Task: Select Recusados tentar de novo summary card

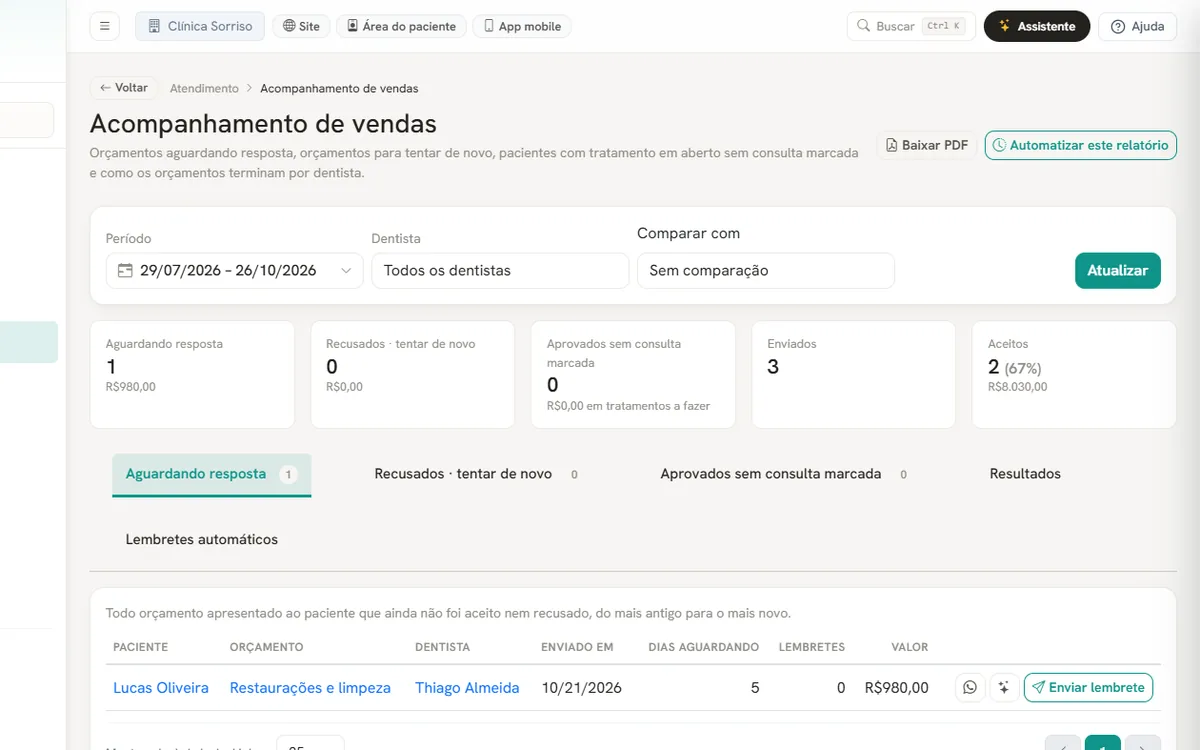Action: tap(413, 374)
